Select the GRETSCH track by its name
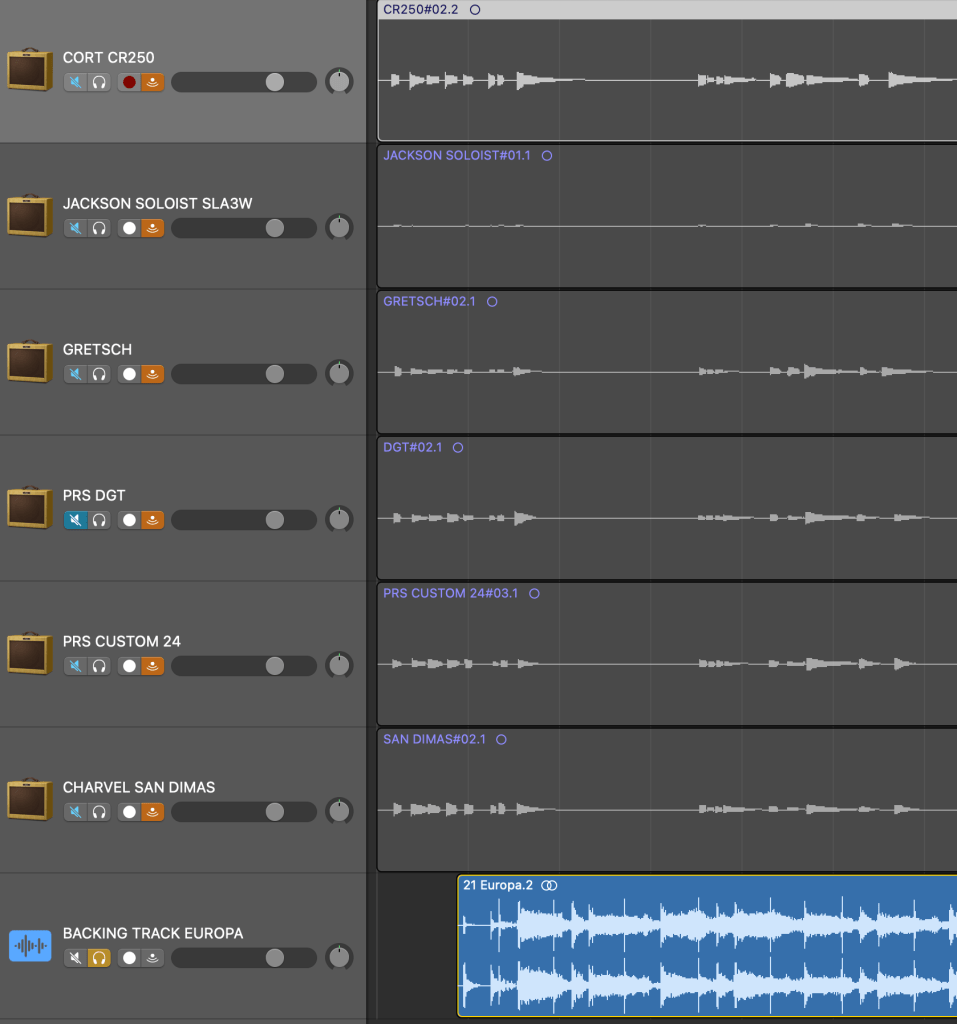Viewport: 957px width, 1024px height. 97,350
